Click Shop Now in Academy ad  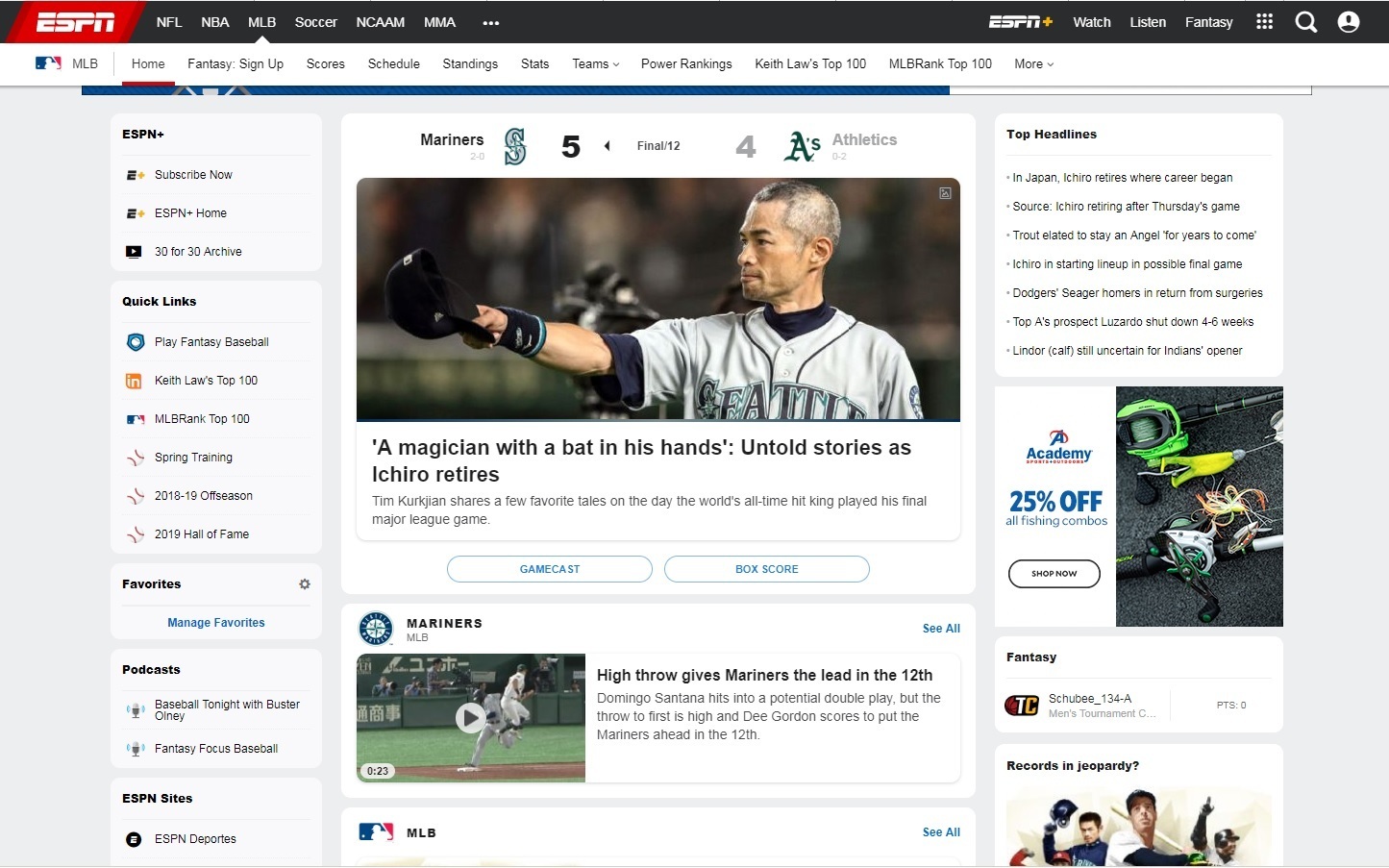(1054, 574)
